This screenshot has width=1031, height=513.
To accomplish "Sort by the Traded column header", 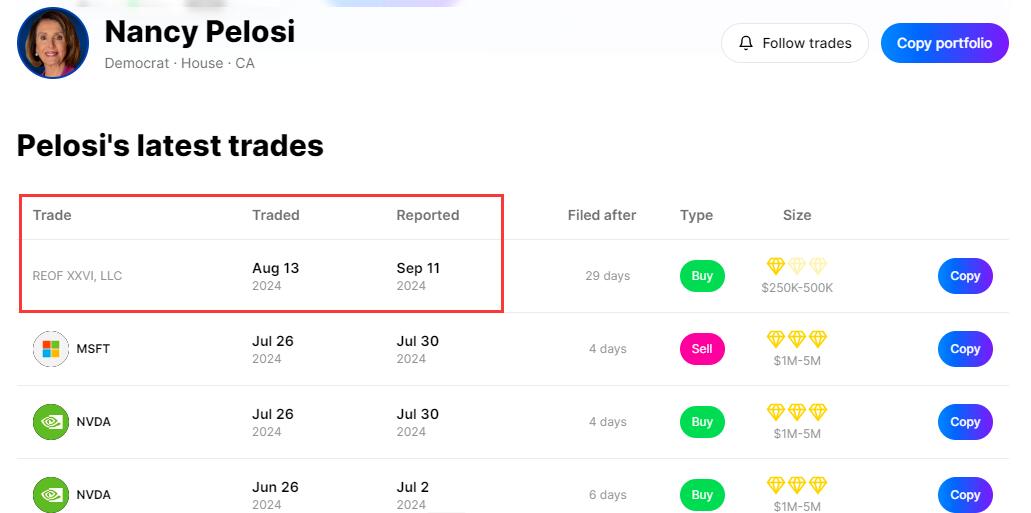I will coord(276,215).
